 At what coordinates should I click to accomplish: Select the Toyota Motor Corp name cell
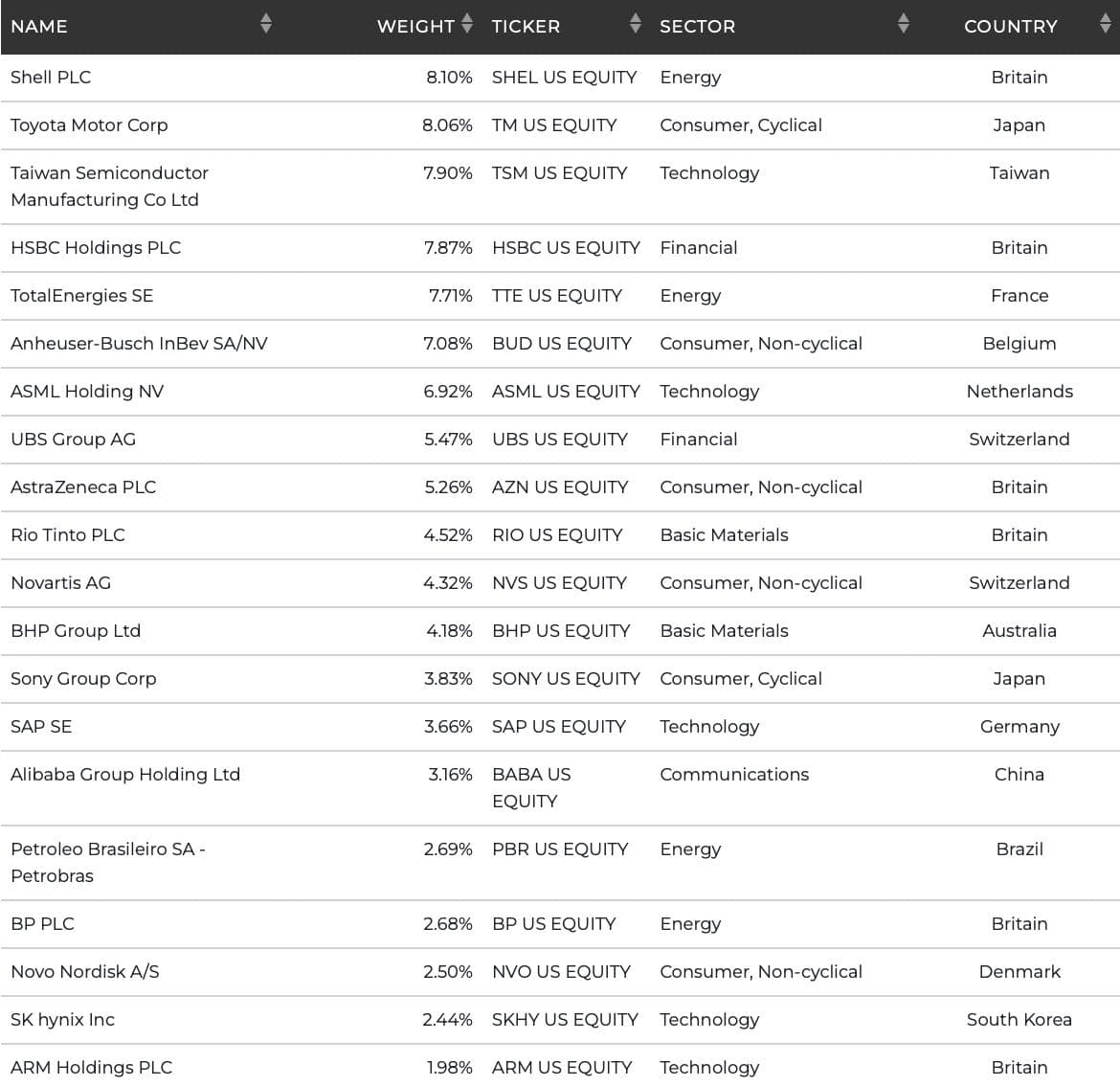click(89, 125)
